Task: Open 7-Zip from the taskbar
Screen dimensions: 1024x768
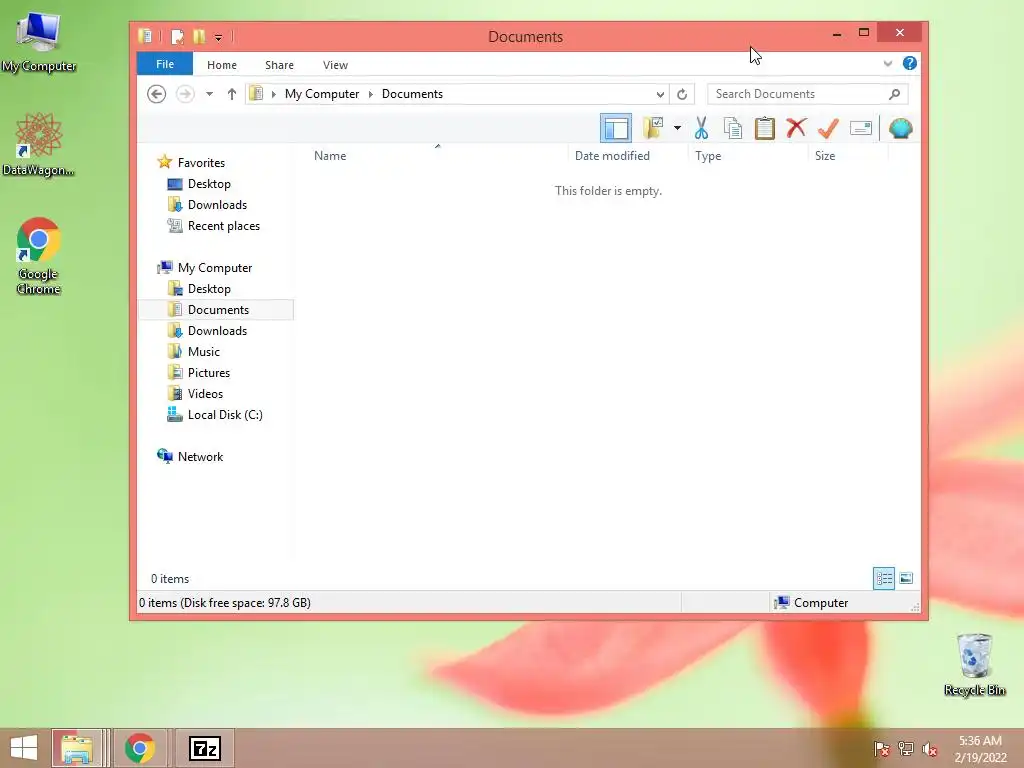Action: point(204,748)
